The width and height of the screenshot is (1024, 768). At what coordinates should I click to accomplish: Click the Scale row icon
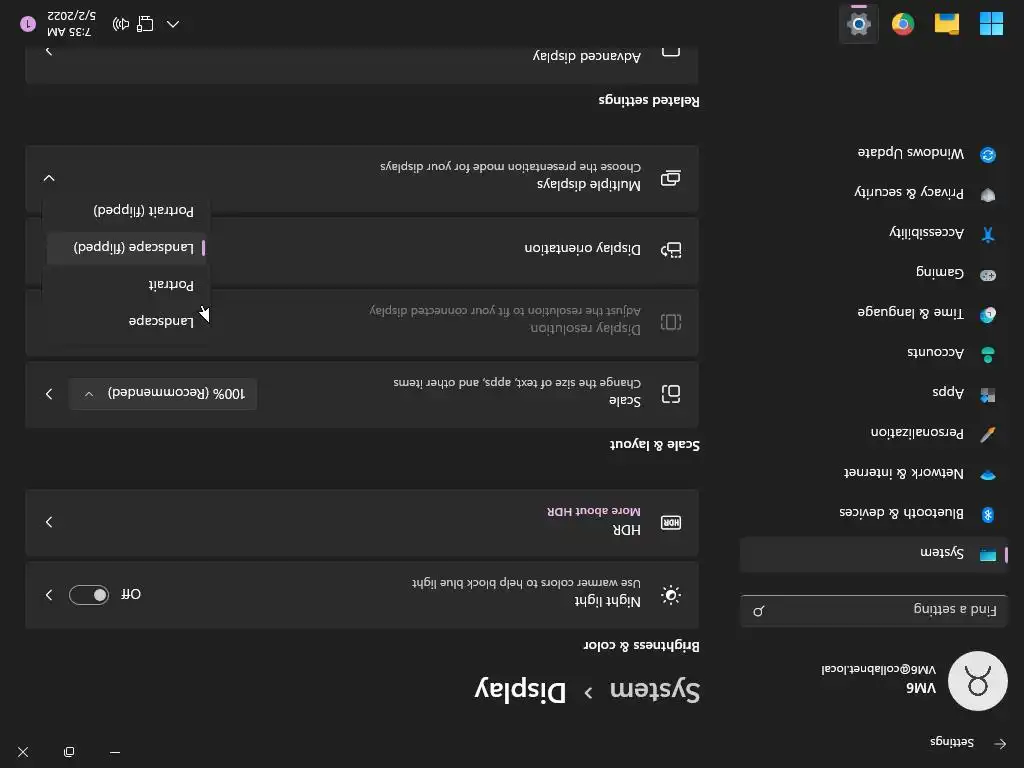(671, 394)
